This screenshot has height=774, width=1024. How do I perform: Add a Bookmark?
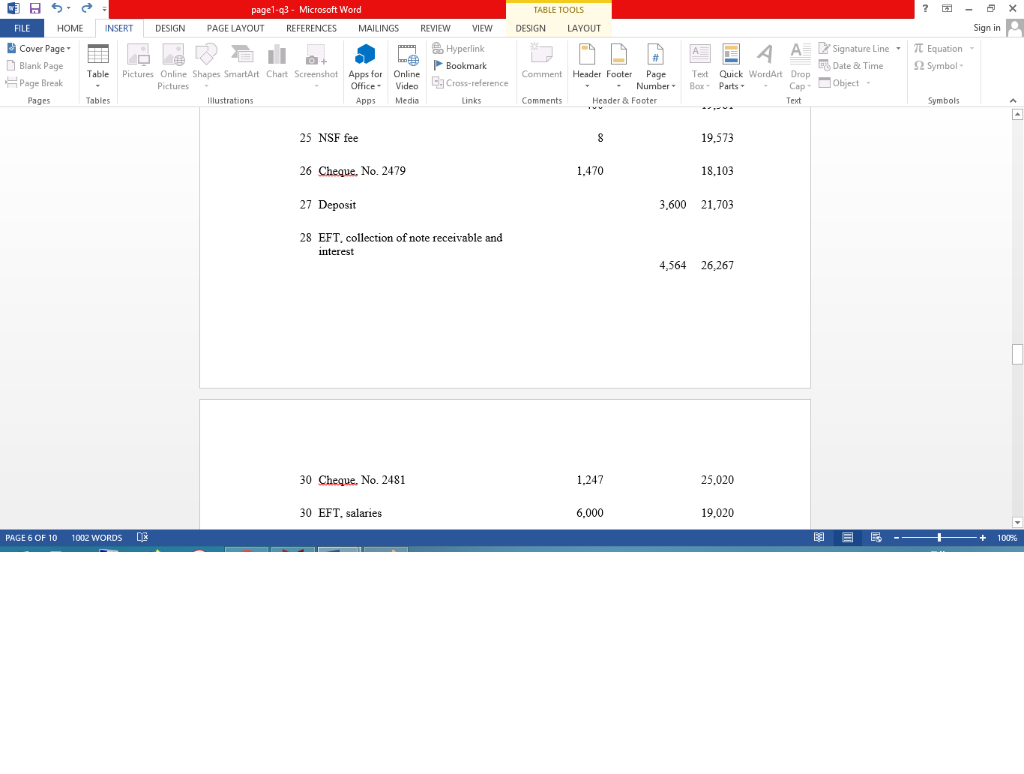(x=460, y=65)
